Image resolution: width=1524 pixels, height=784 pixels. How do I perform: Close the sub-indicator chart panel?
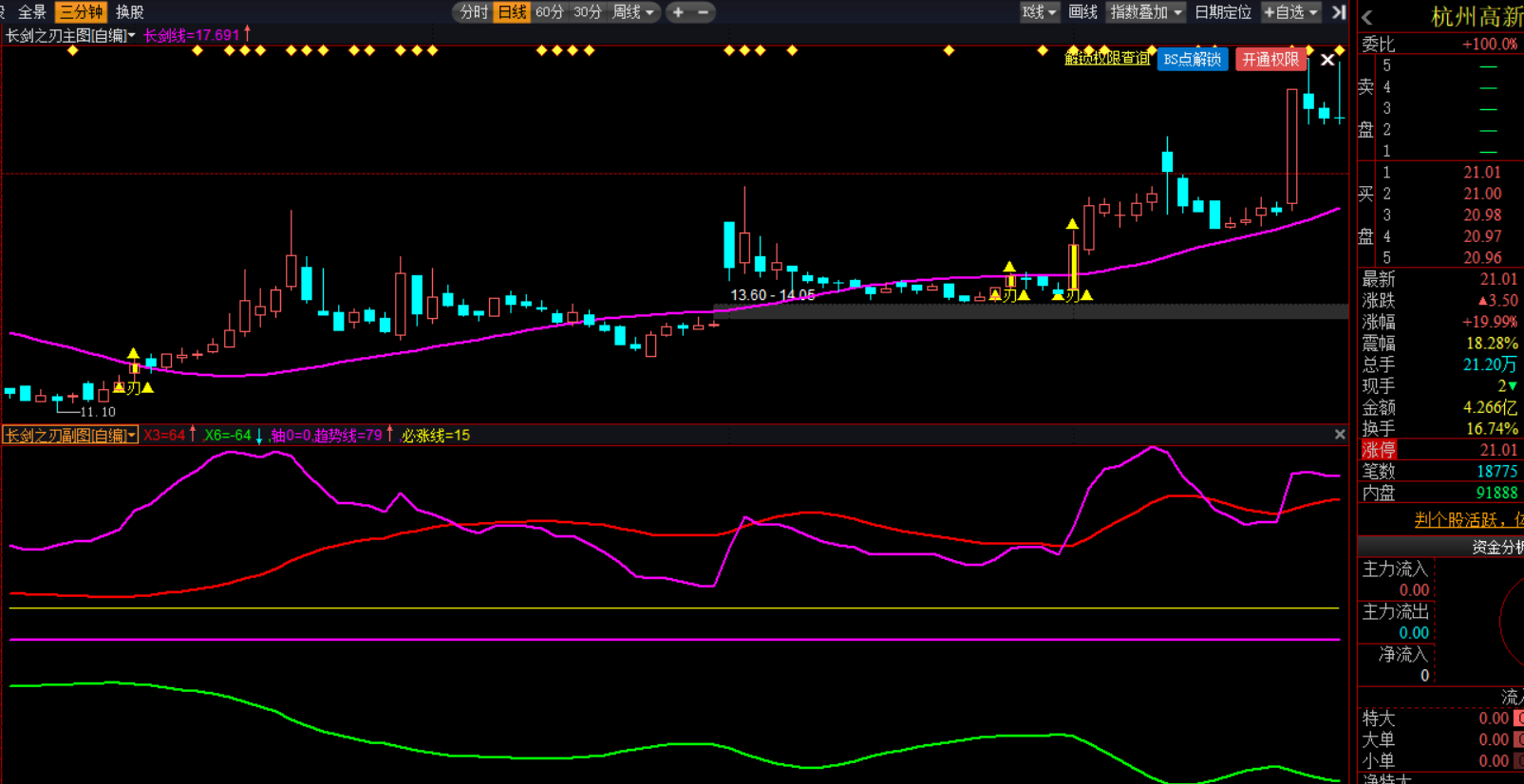point(1340,435)
